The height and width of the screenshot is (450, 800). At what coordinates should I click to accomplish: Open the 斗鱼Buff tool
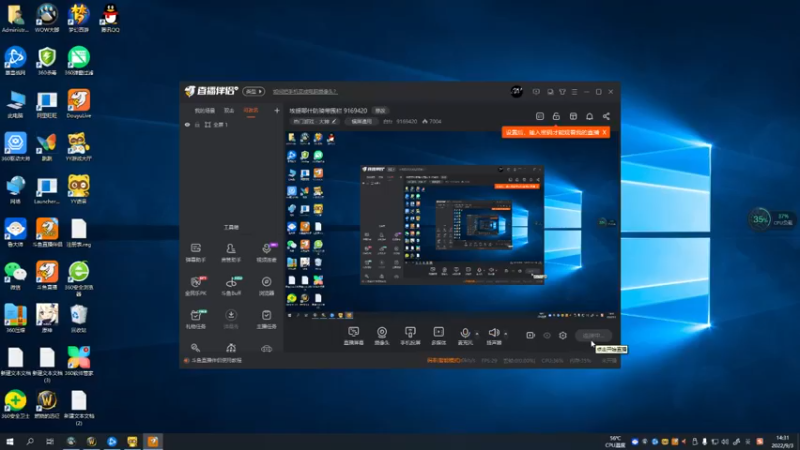[x=231, y=286]
